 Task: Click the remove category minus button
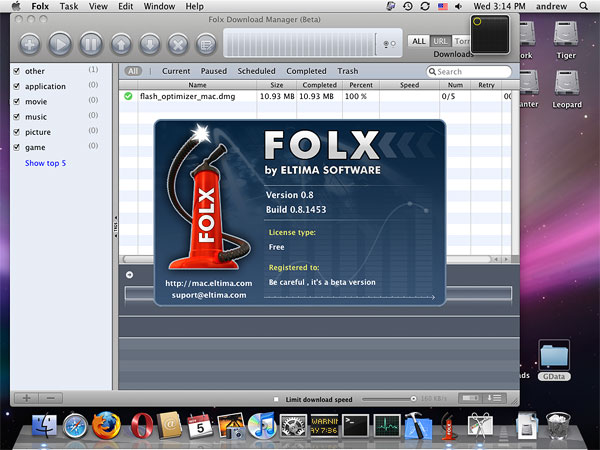coord(51,398)
